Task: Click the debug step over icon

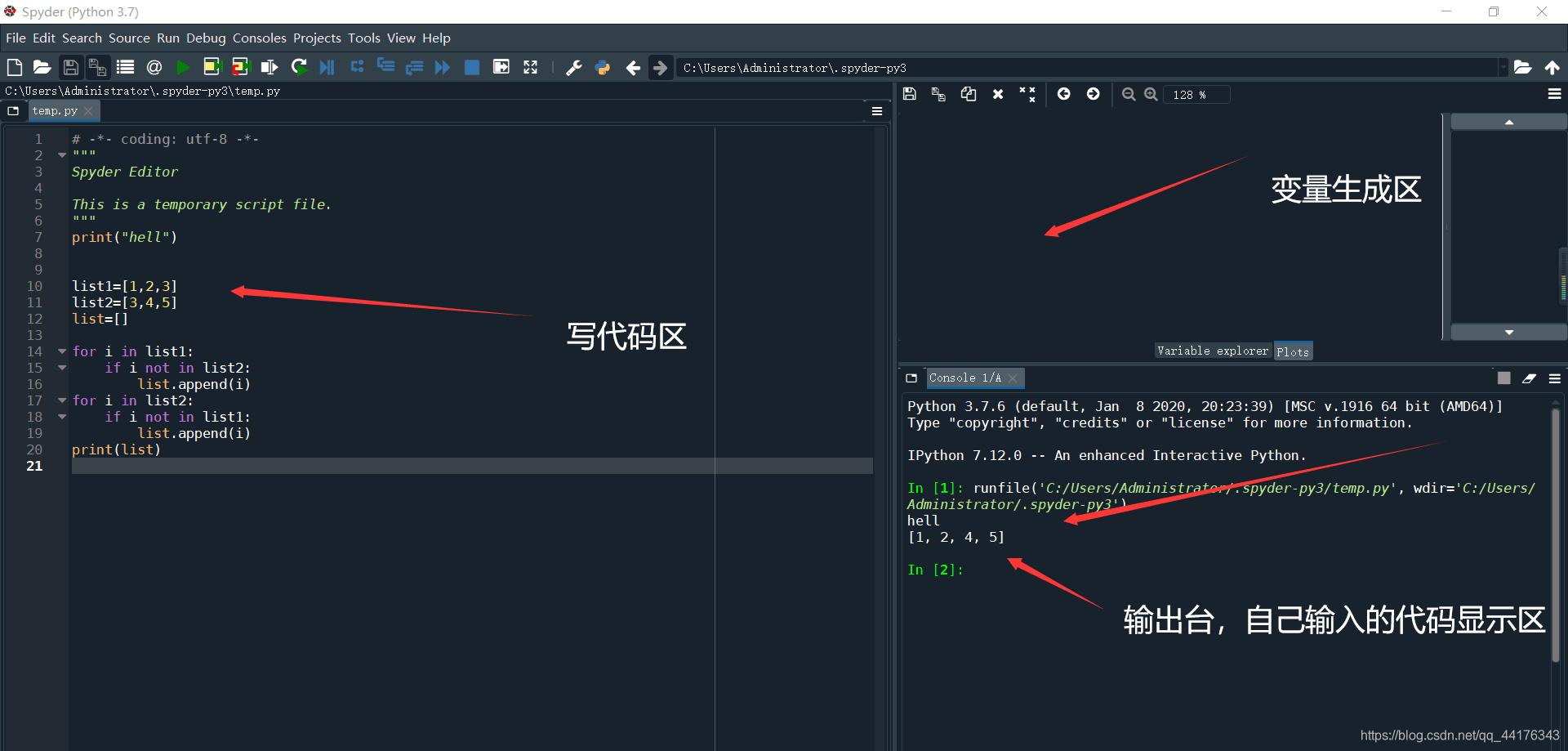Action: point(357,67)
